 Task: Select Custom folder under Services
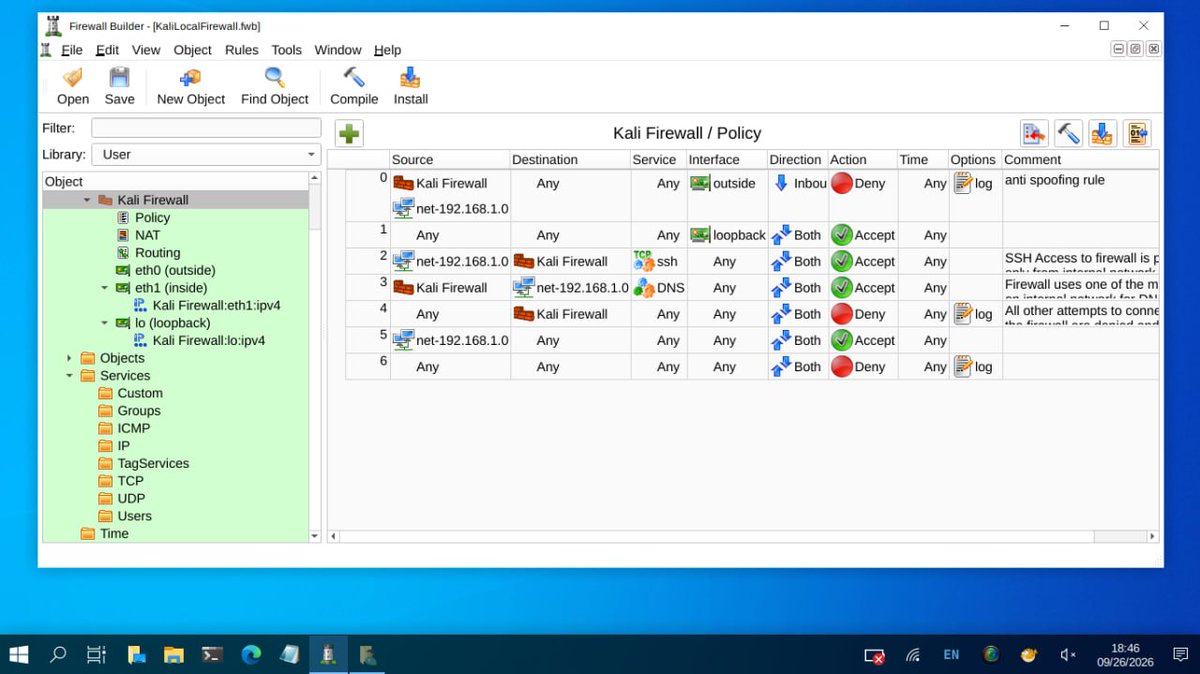tap(140, 393)
